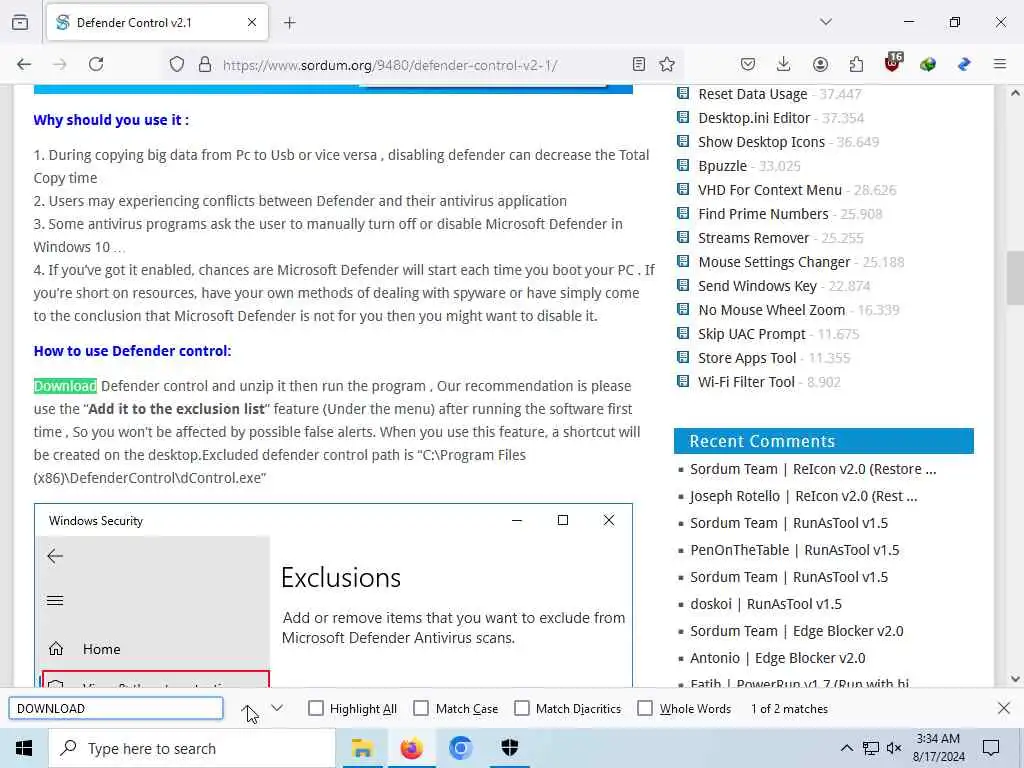
Task: Click the address bar URL
Action: [x=390, y=65]
